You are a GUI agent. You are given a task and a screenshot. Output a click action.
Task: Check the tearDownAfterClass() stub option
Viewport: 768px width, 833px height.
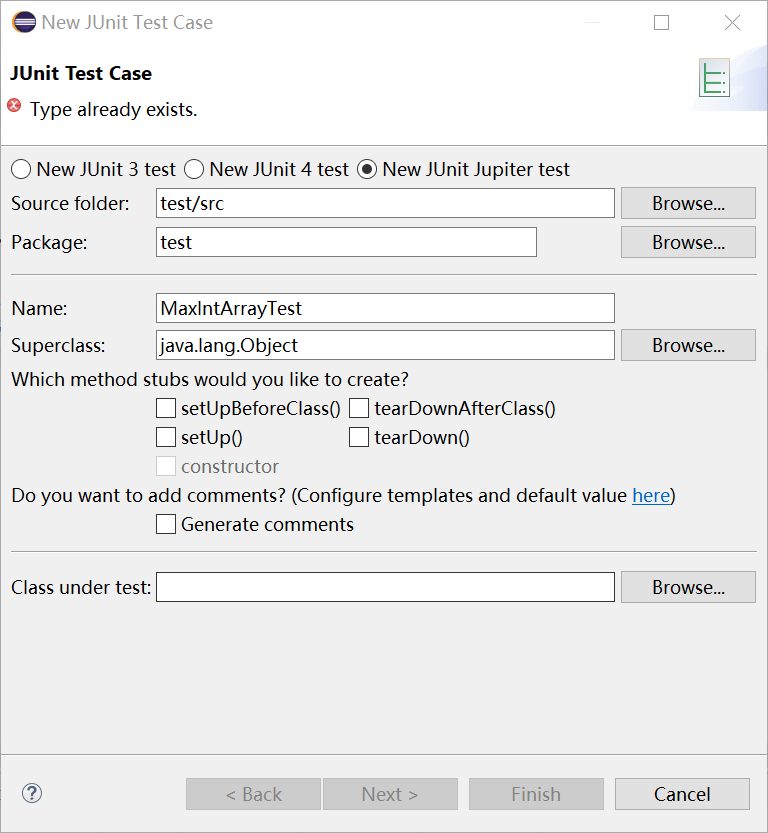point(359,408)
